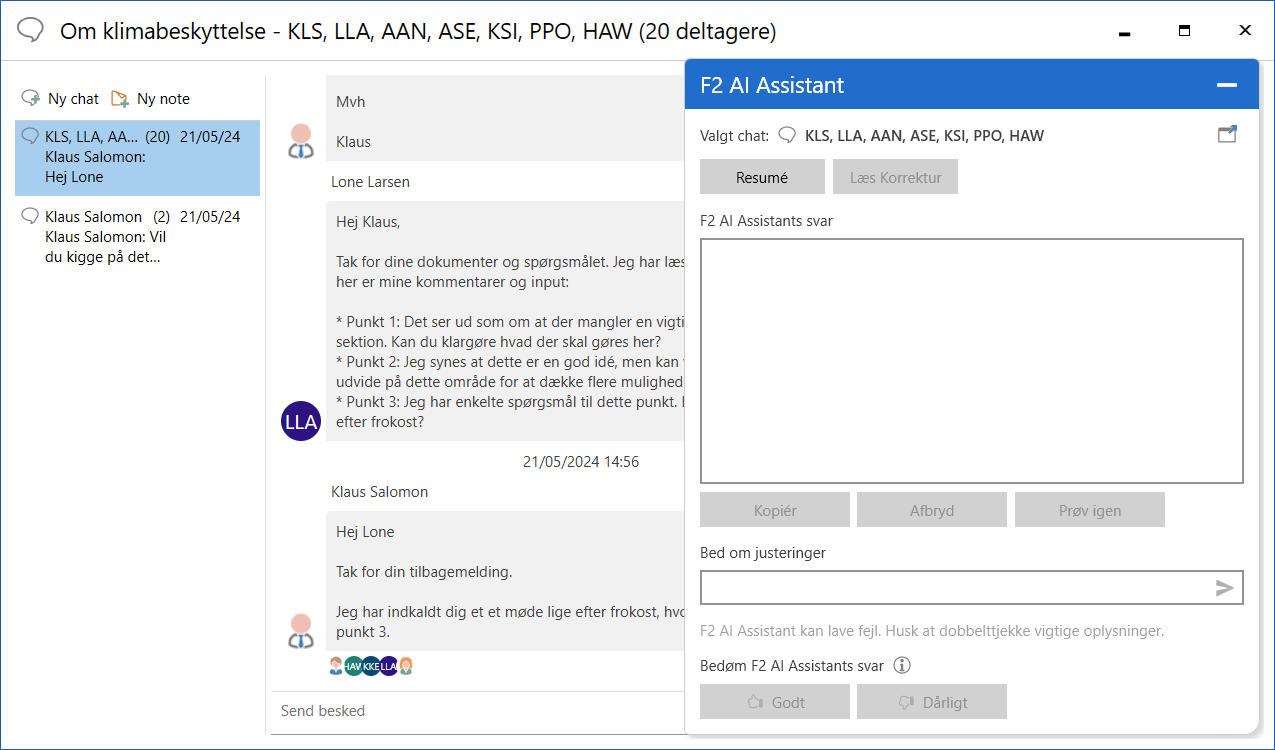Create a new note with Ny note
The width and height of the screenshot is (1275, 750).
[150, 99]
